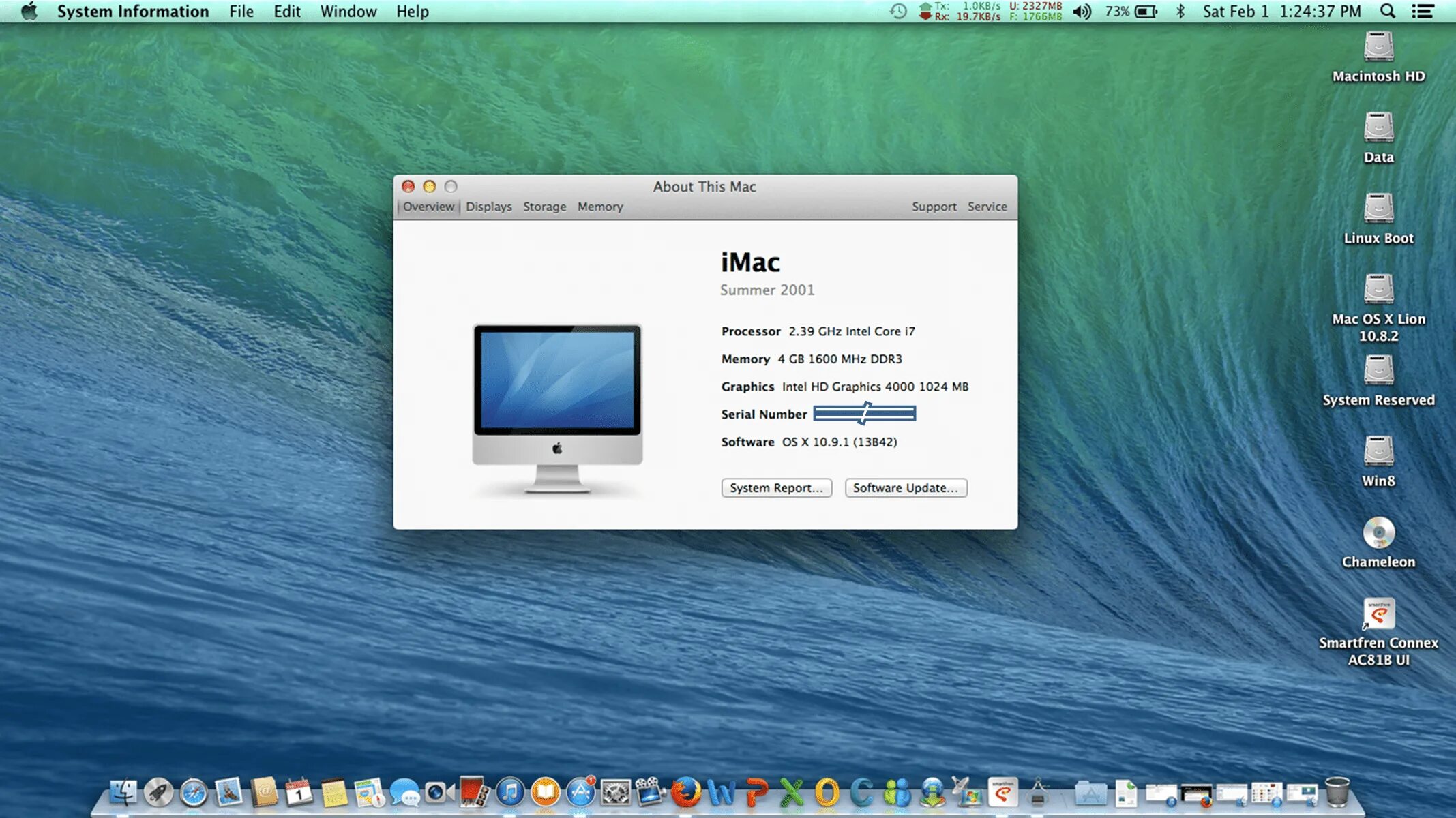Launch Safari from the dock
The image size is (1456, 818).
coord(194,793)
